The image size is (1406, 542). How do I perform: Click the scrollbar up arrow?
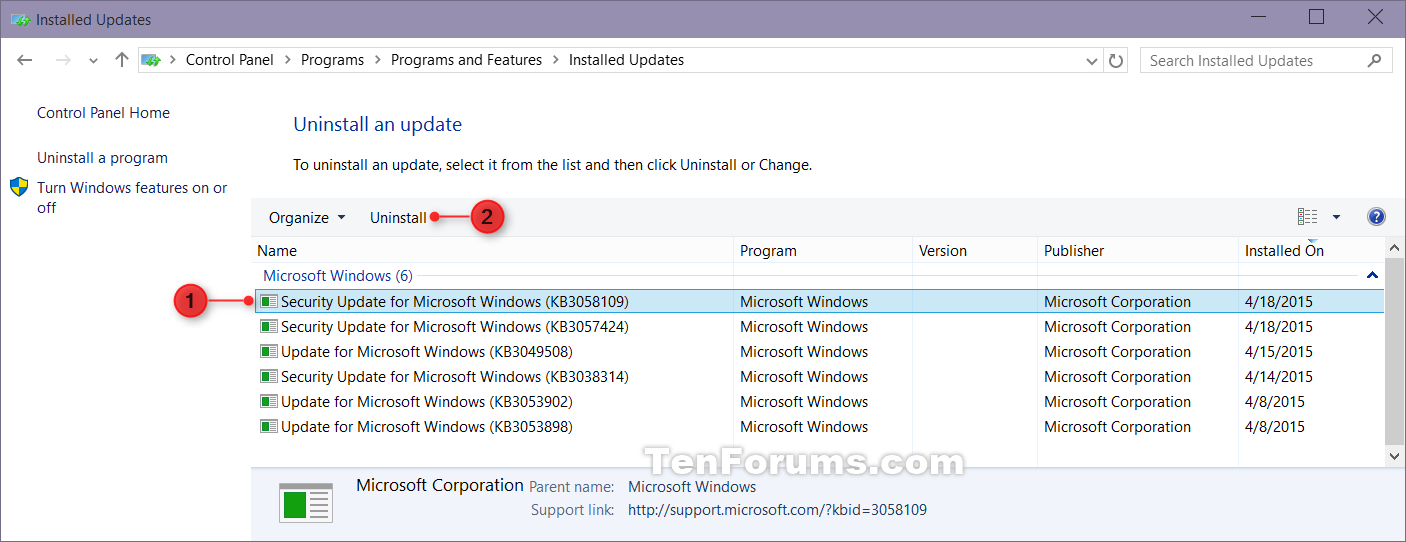1395,246
